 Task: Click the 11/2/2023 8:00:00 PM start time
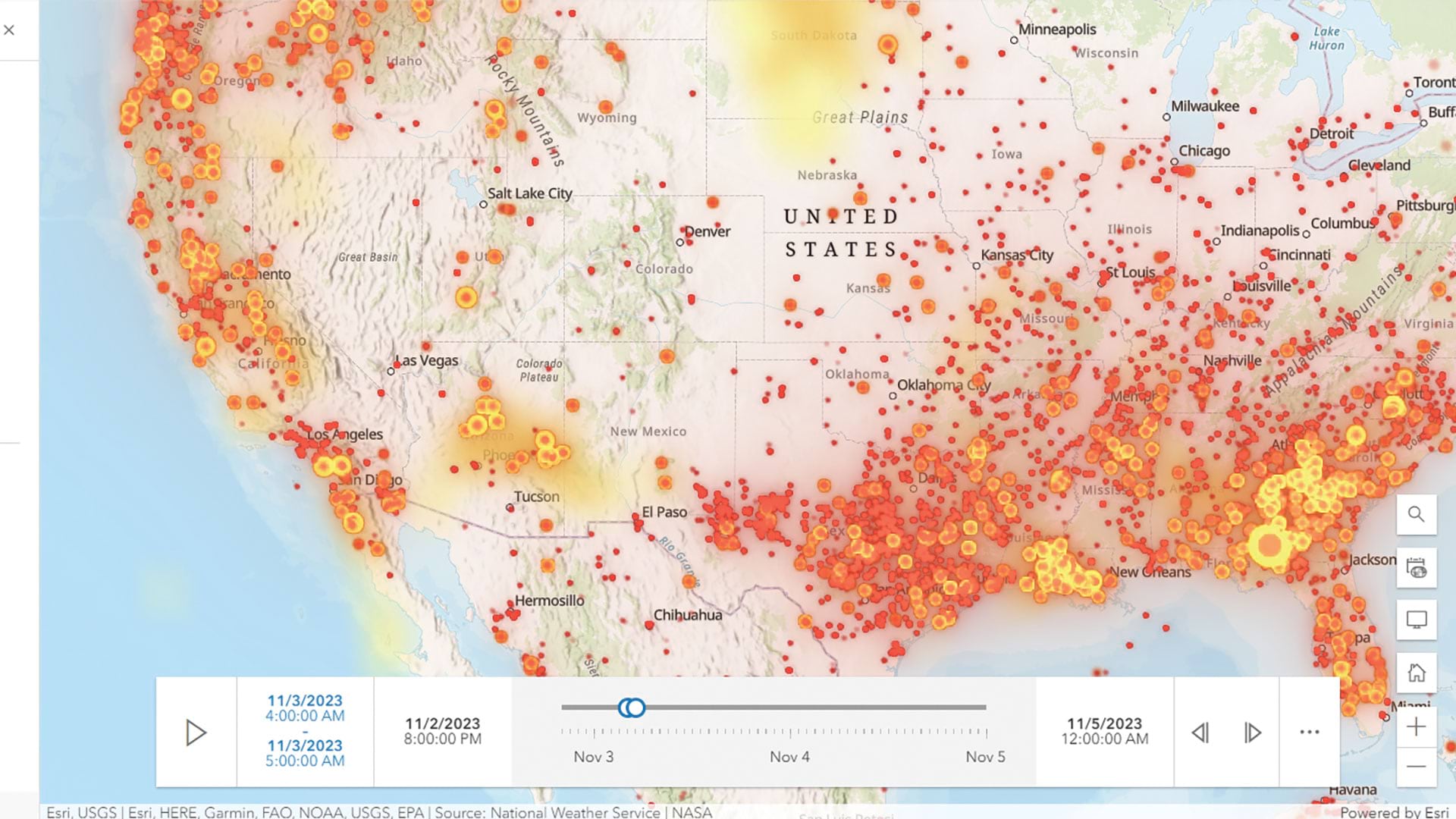click(442, 731)
